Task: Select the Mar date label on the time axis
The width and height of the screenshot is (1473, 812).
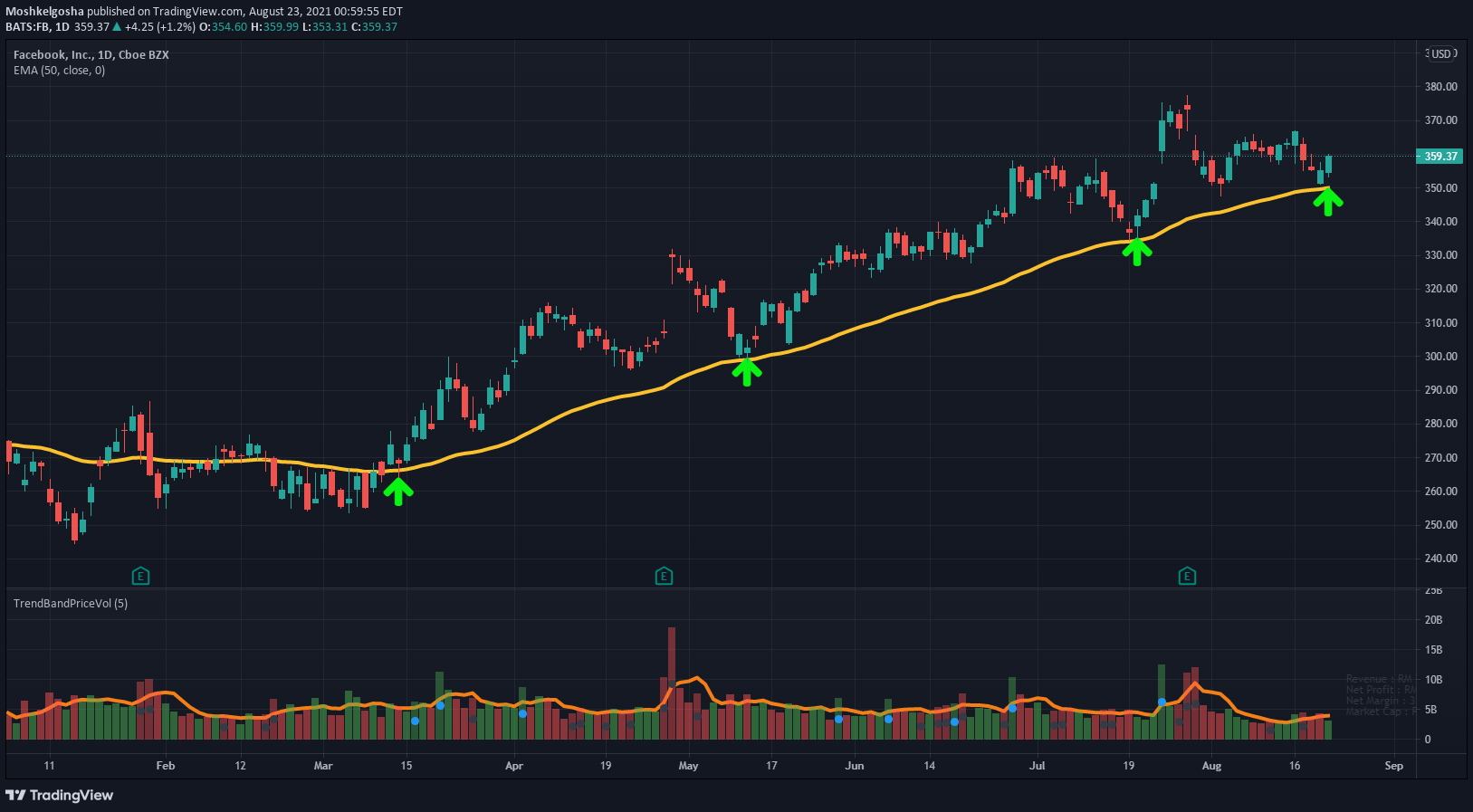Action: pyautogui.click(x=323, y=766)
